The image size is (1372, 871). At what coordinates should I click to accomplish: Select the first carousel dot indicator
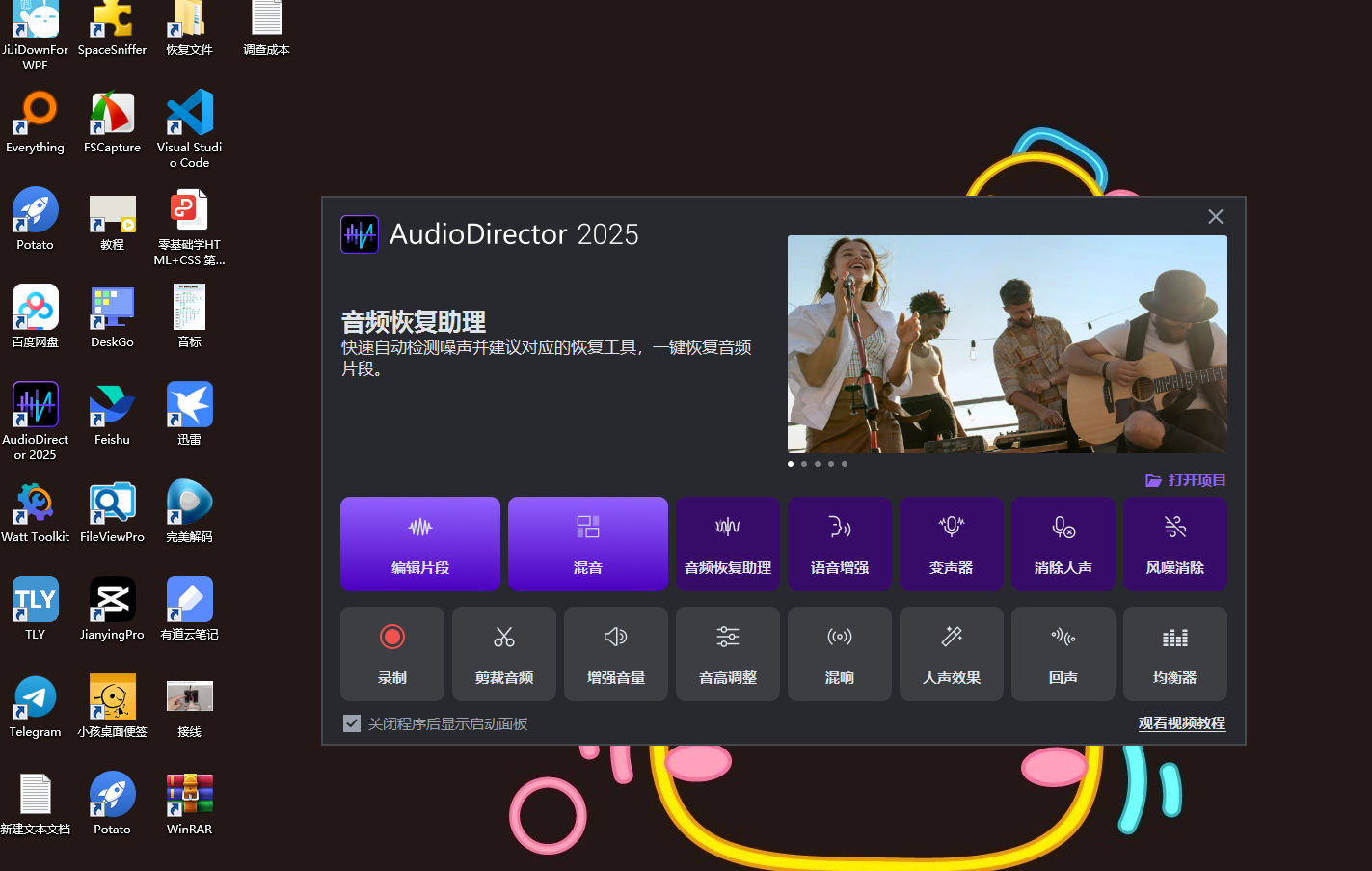point(791,464)
